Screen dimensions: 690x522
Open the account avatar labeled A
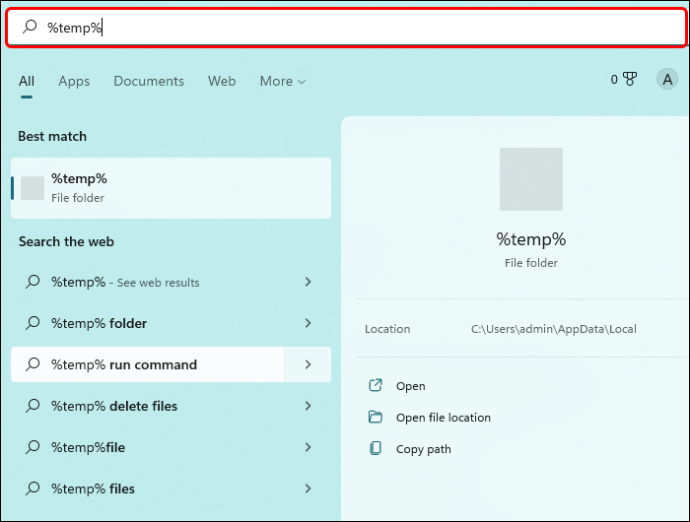(667, 79)
